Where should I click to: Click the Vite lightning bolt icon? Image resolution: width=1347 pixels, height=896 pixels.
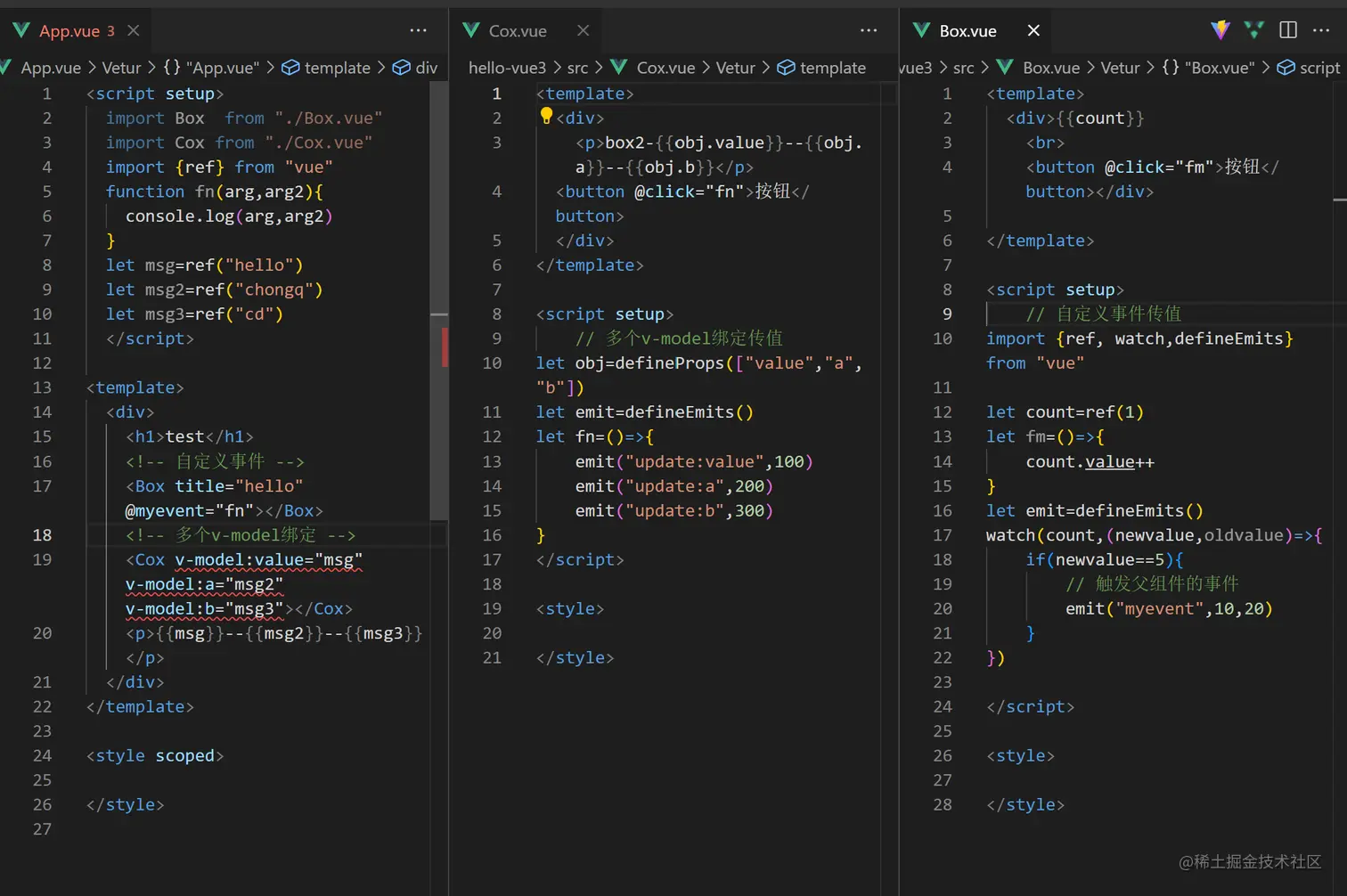(1220, 30)
